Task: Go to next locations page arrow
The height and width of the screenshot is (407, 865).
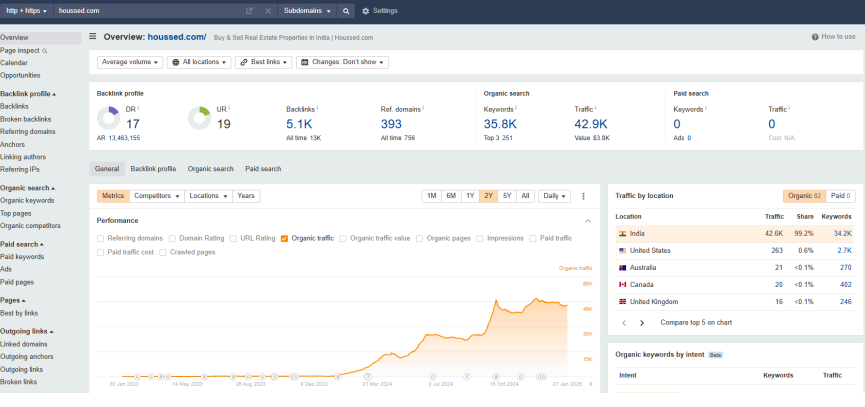Action: pos(642,323)
